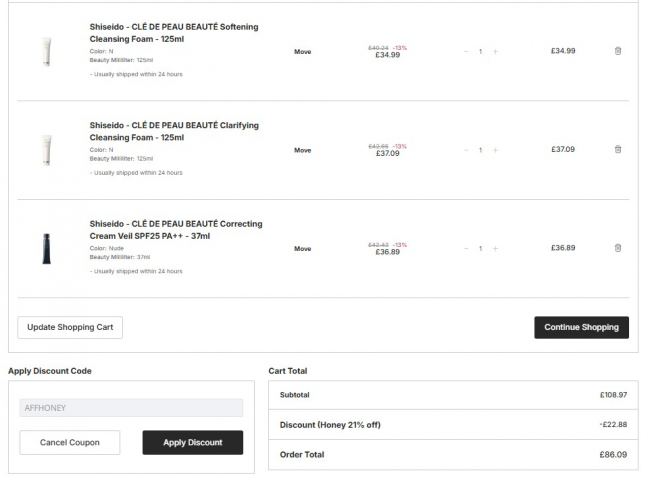Viewport: 650px width, 477px height.
Task: Open Softening Cleansing Foam product title
Action: tap(173, 32)
